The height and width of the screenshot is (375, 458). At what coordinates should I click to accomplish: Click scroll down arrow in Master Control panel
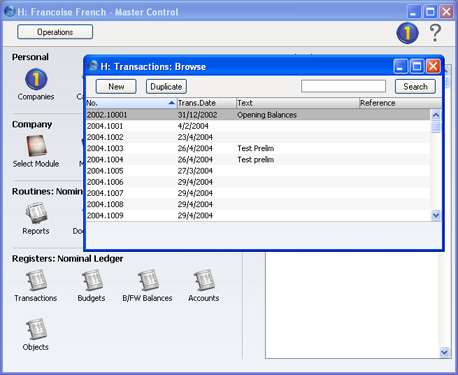point(444,352)
